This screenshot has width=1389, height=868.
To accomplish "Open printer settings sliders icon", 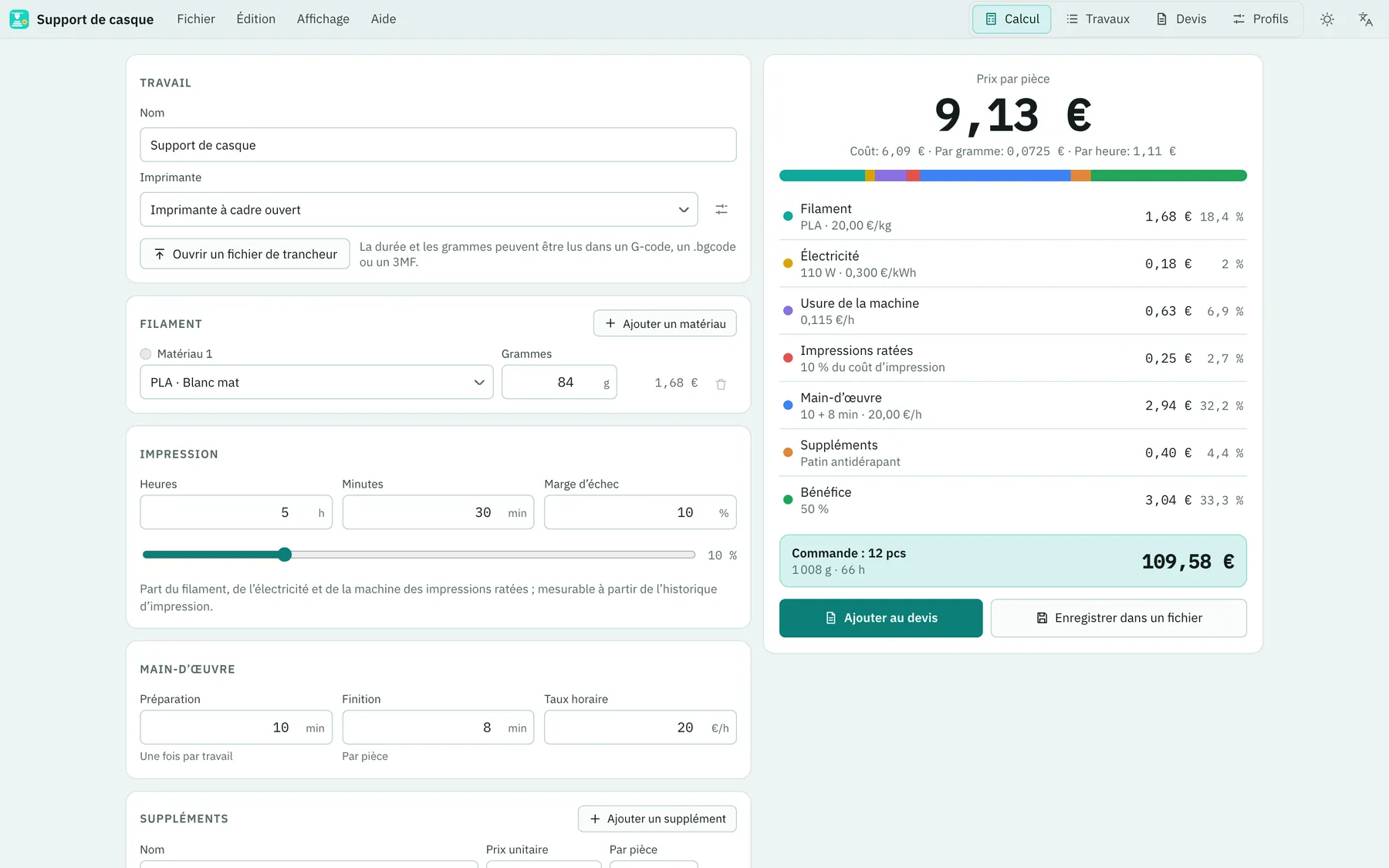I will 722,210.
